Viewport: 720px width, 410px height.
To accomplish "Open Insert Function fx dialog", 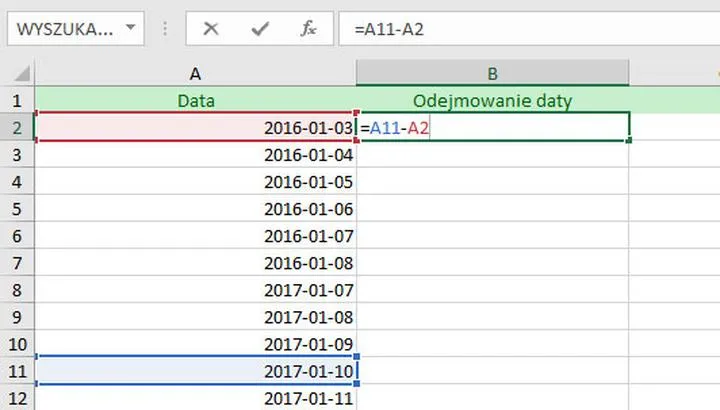I will click(x=309, y=28).
